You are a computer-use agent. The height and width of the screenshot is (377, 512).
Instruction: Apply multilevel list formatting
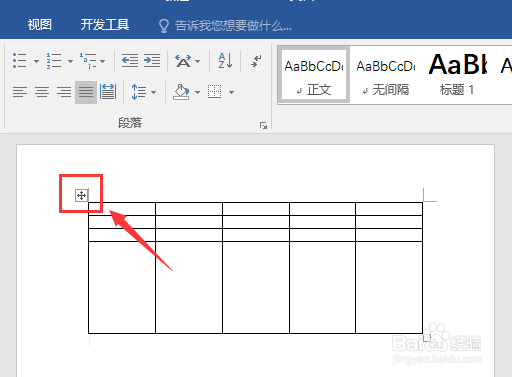88,61
